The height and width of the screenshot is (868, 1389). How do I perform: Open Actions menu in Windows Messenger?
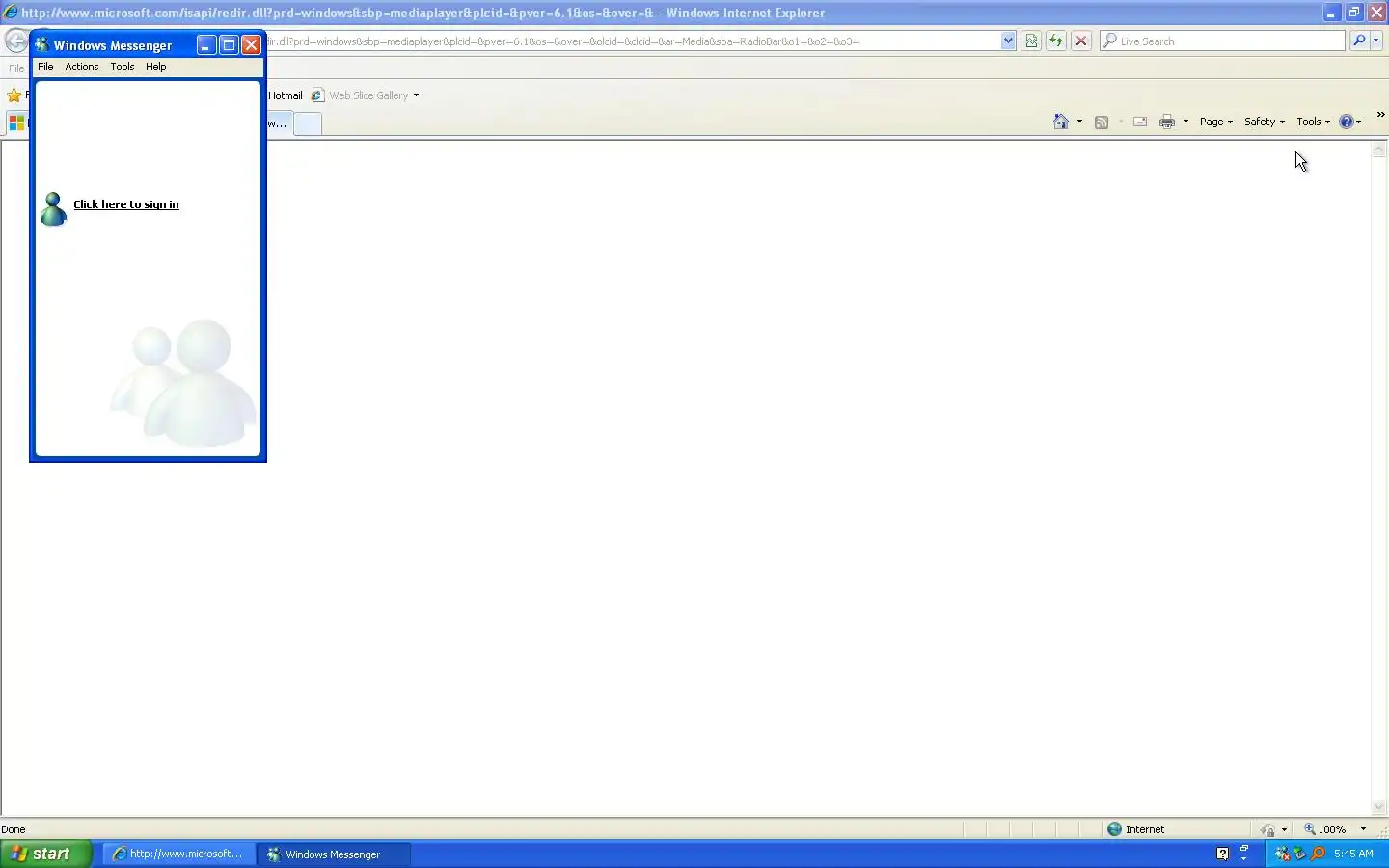pyautogui.click(x=82, y=67)
